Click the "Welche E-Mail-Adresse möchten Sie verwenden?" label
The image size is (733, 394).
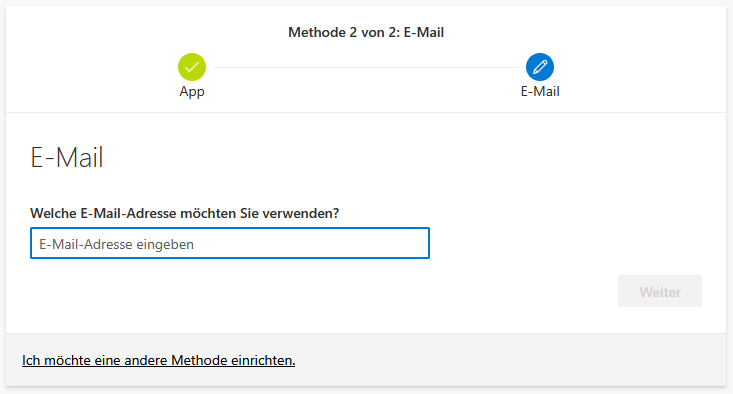coord(185,213)
